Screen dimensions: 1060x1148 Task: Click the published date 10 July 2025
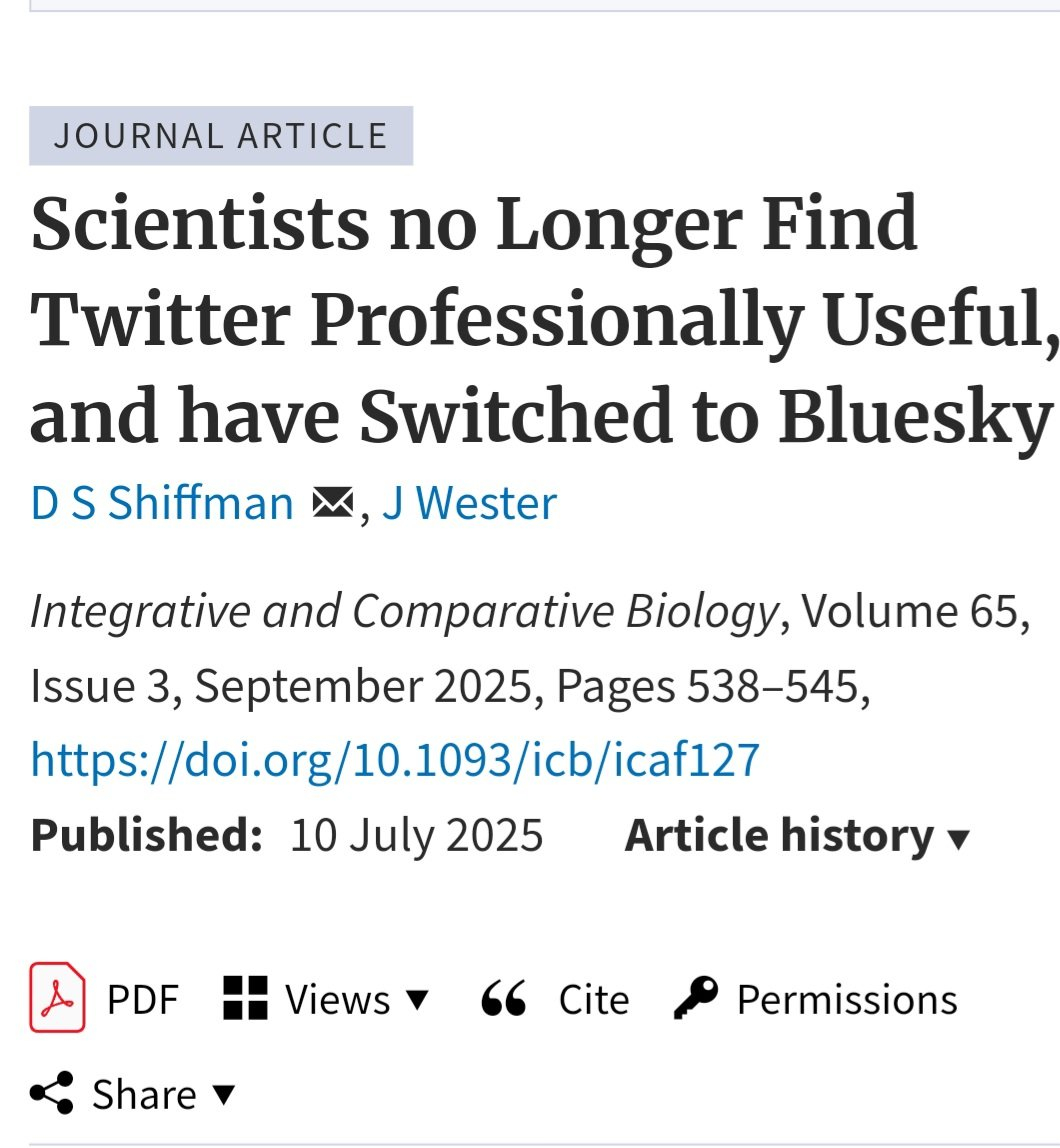tap(417, 836)
